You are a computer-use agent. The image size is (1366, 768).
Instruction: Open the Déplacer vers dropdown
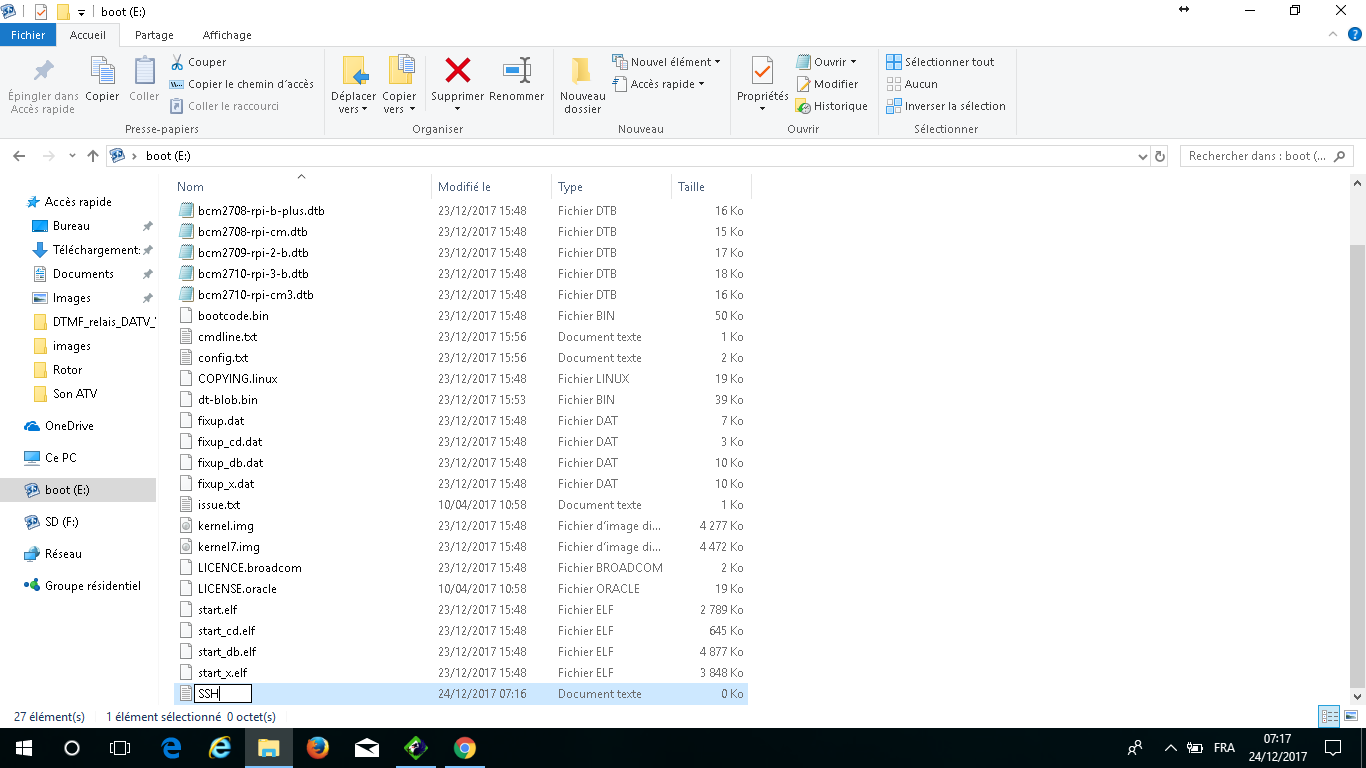[353, 84]
